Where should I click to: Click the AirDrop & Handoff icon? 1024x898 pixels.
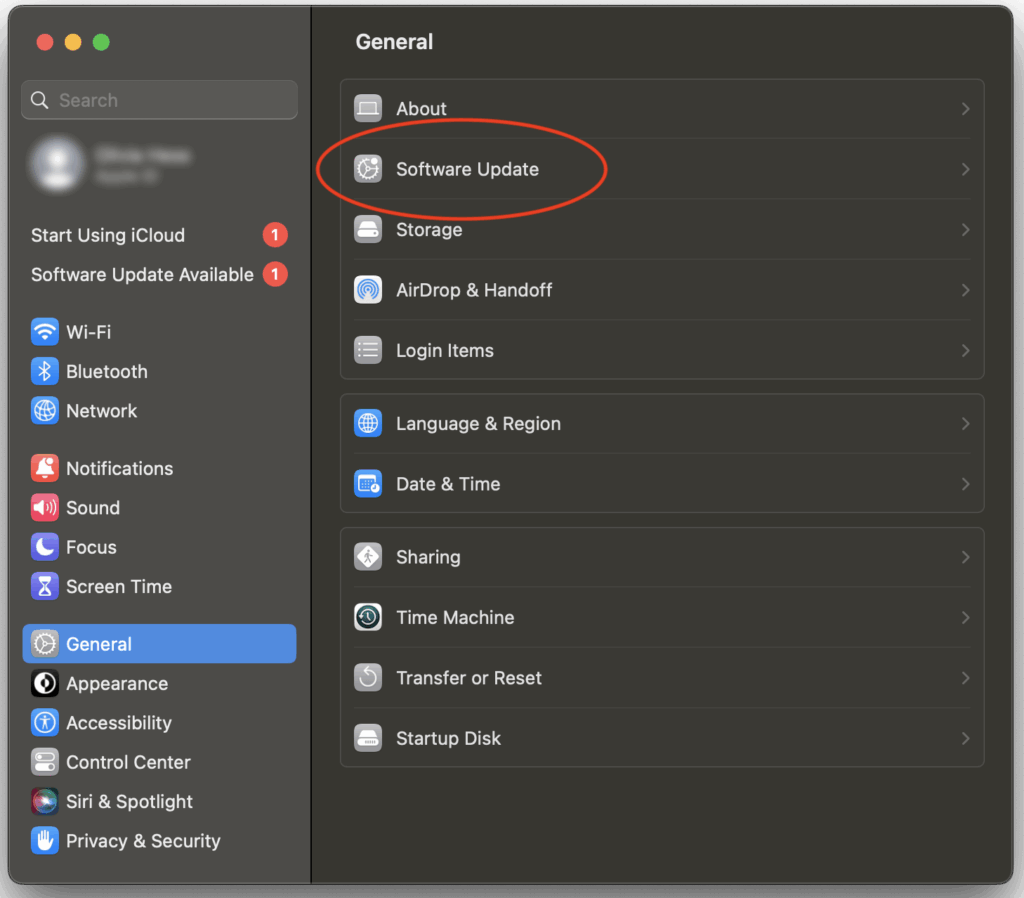(368, 290)
